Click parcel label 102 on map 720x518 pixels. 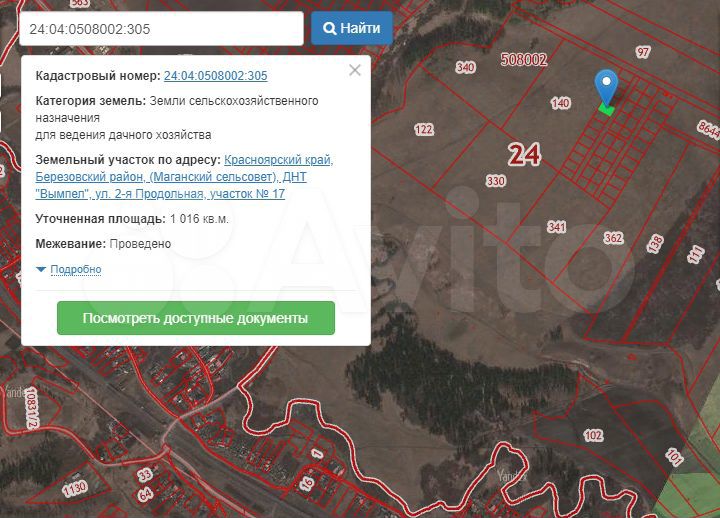[593, 435]
